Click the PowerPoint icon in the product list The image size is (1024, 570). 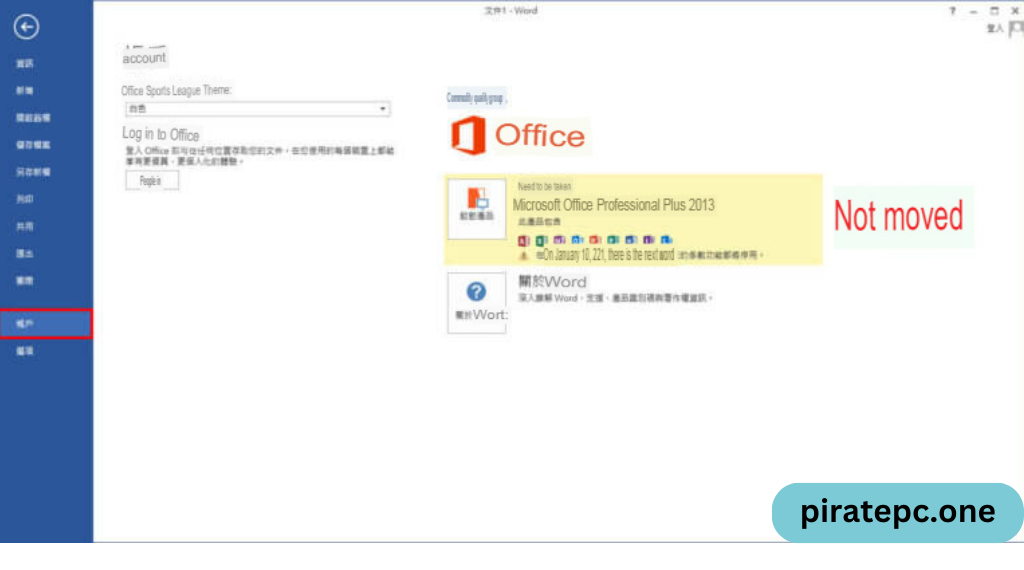(595, 240)
